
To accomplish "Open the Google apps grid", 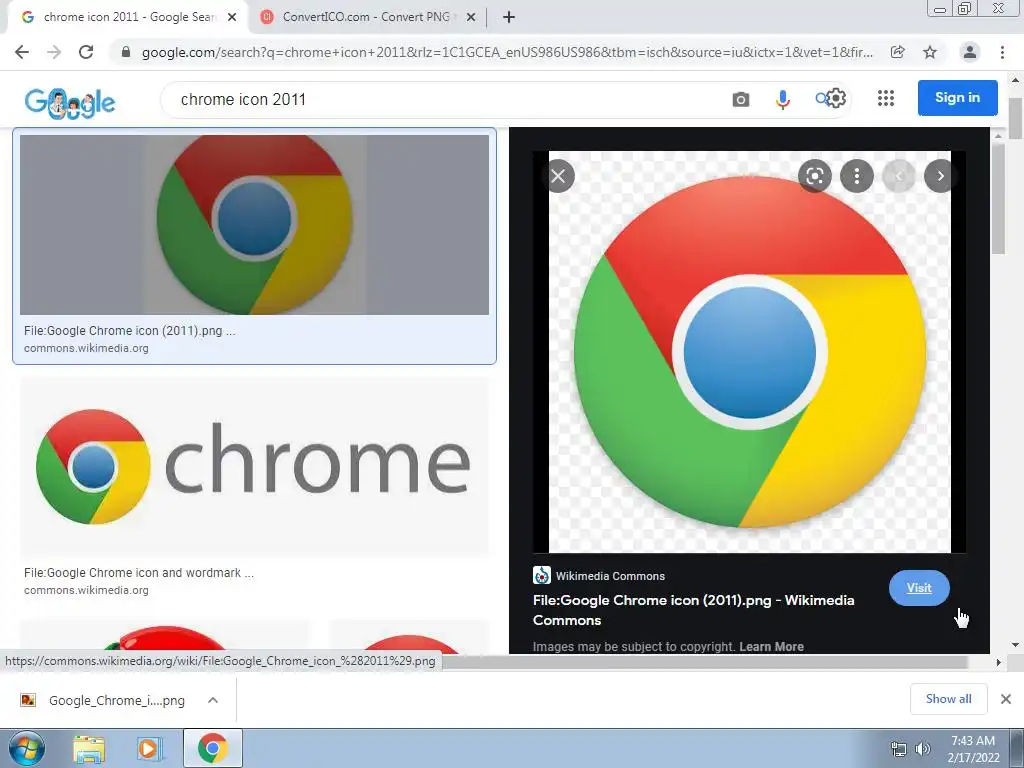I will 886,98.
